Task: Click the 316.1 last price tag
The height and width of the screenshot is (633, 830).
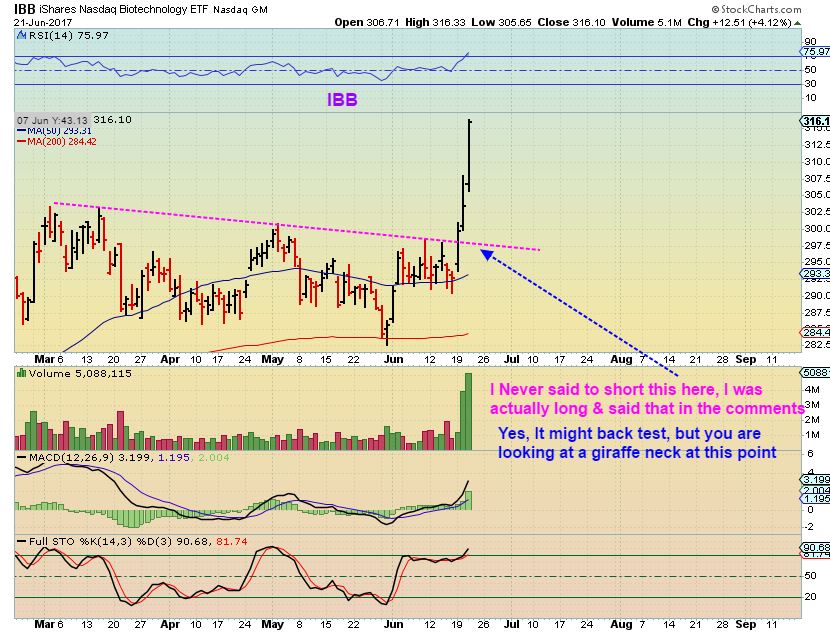Action: (x=816, y=121)
